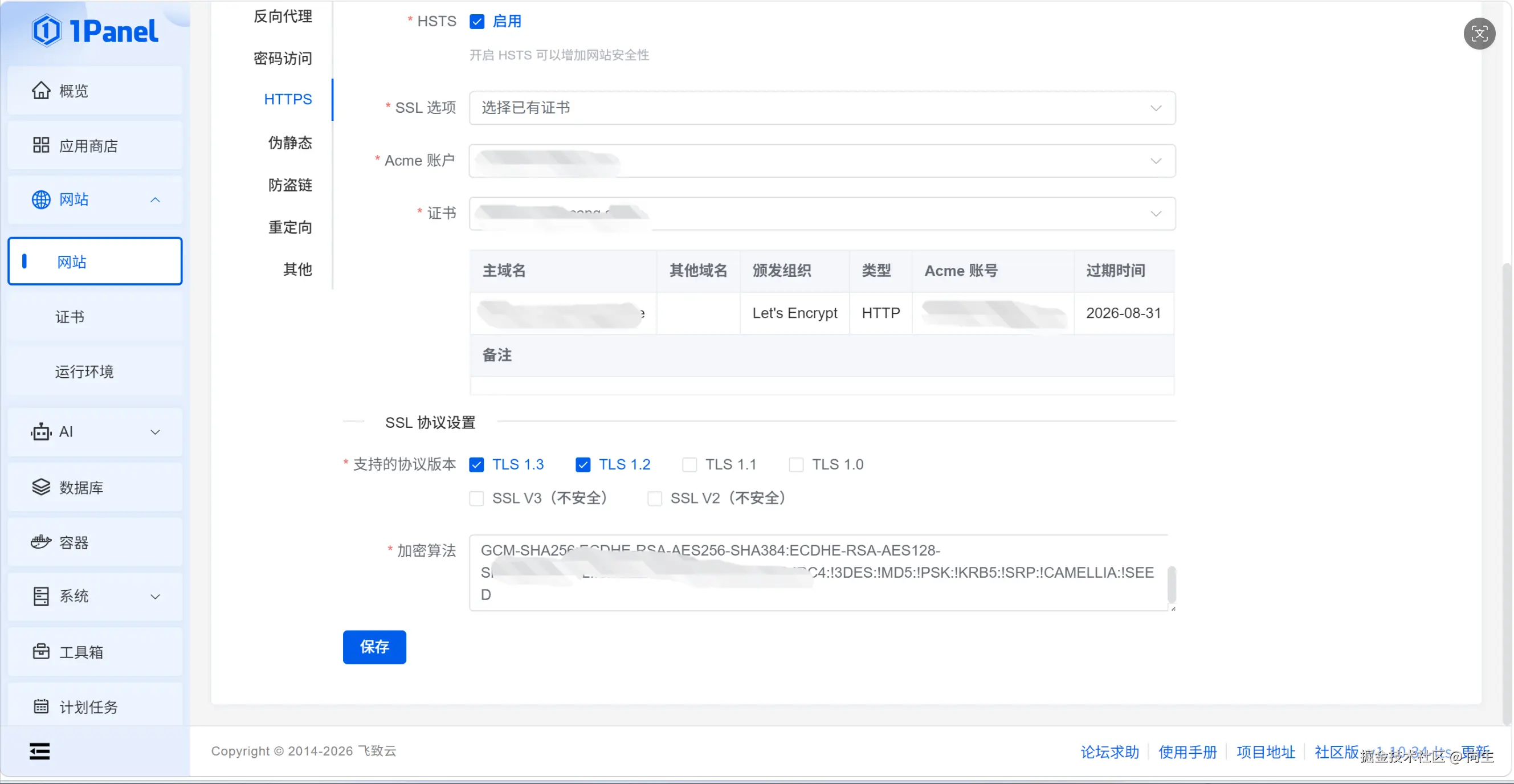Check the SSL V3（不安全）checkbox
Viewport: 1514px width, 784px height.
point(477,499)
